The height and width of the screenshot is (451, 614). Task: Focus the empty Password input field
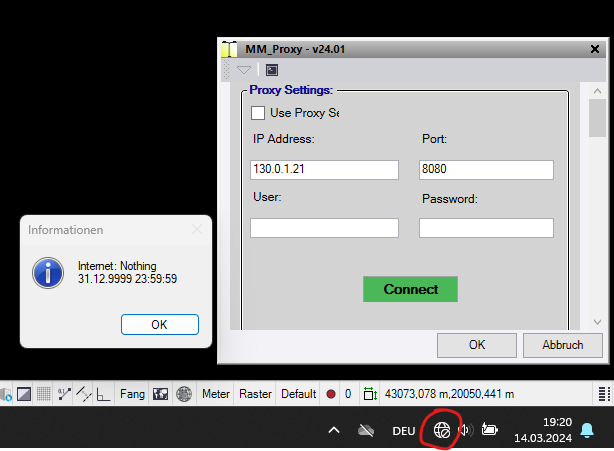pos(486,228)
